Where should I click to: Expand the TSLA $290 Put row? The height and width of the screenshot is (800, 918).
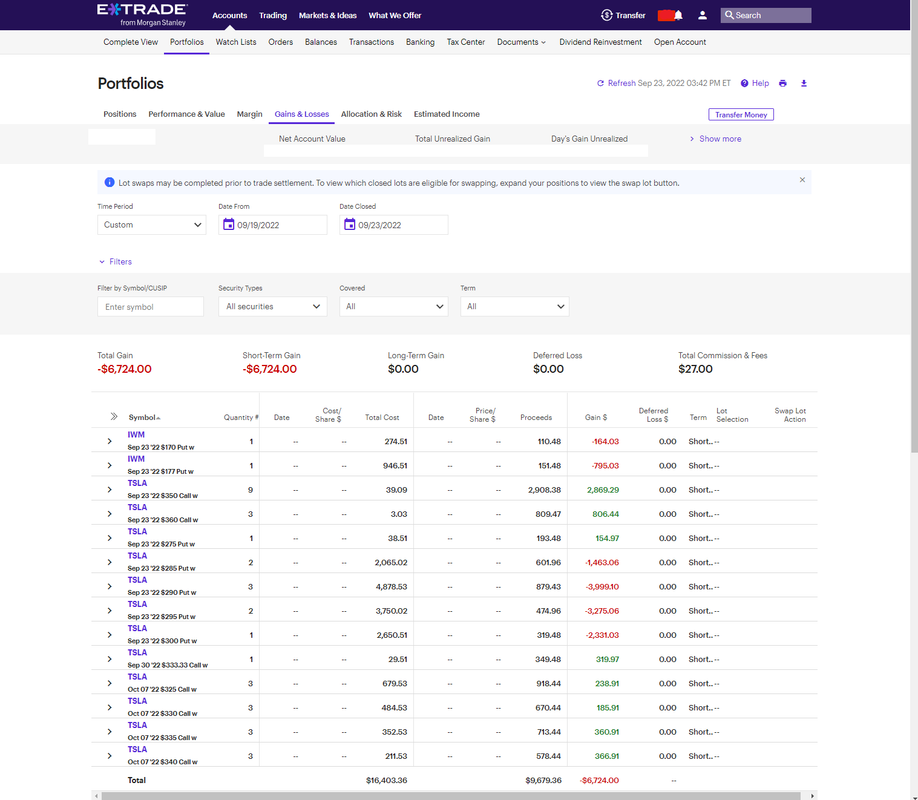pyautogui.click(x=109, y=586)
